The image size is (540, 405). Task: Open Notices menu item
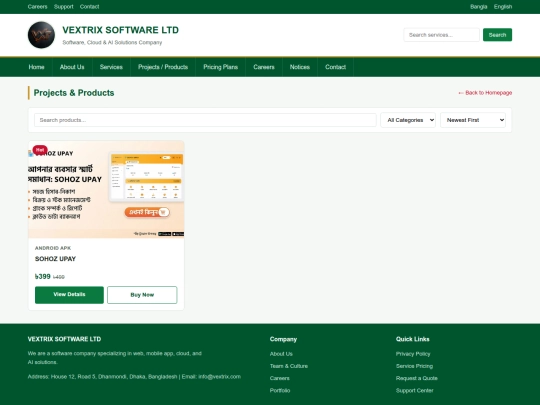coord(300,67)
